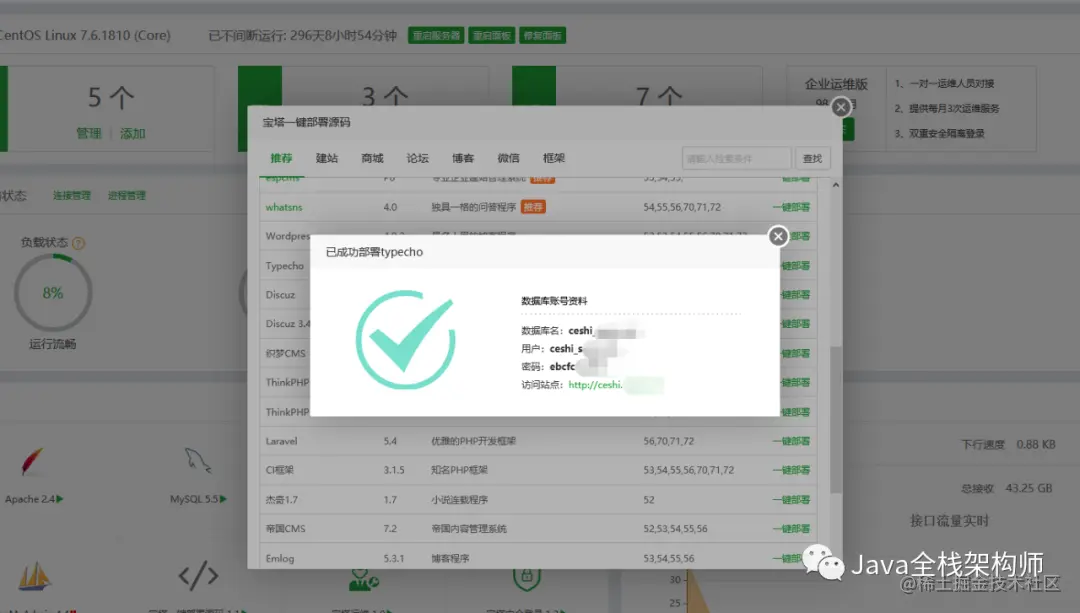Image resolution: width=1080 pixels, height=613 pixels.
Task: Open the 进程管理 link
Action: [127, 196]
